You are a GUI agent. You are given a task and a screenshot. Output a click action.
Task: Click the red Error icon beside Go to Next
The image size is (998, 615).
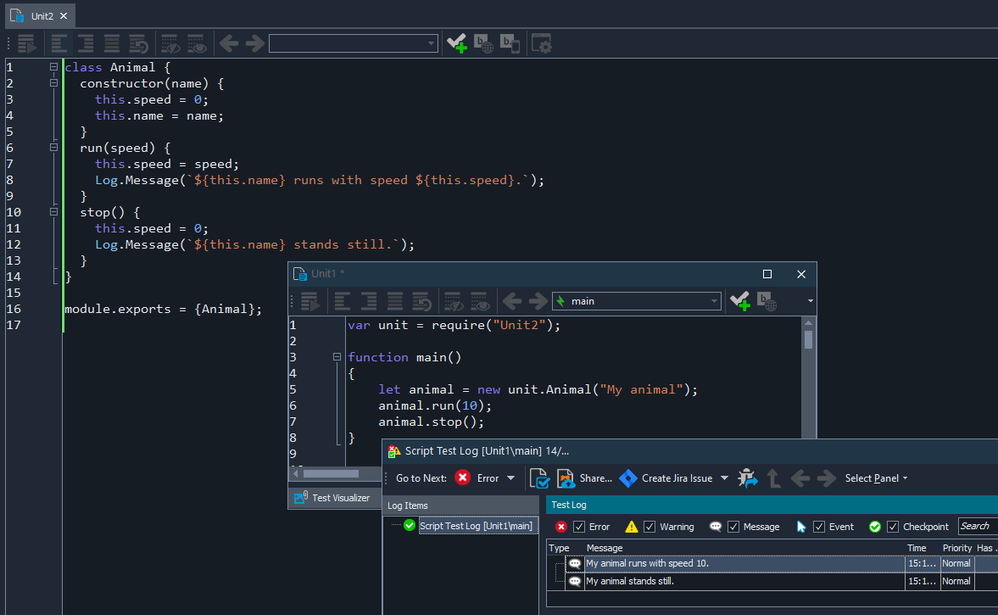[x=463, y=478]
